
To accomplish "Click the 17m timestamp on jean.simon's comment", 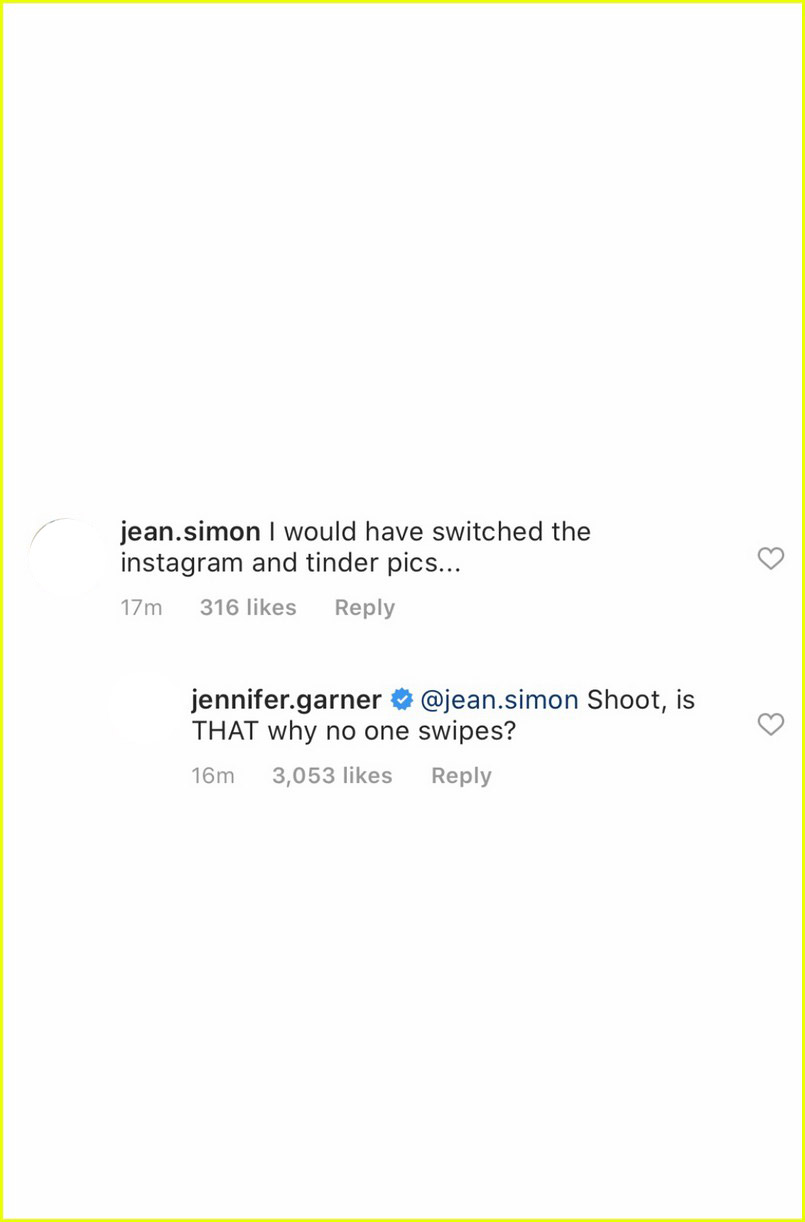I will pos(141,607).
